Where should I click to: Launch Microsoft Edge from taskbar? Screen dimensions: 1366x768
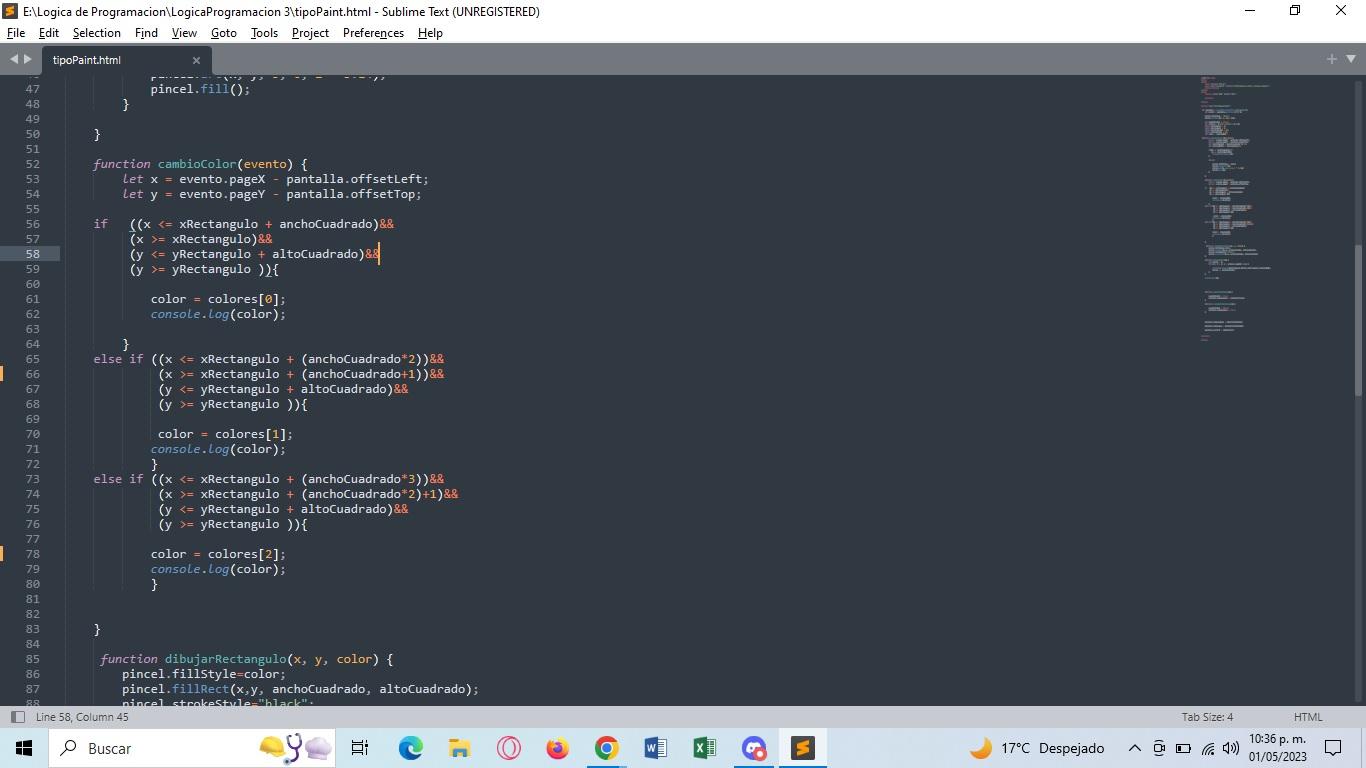pos(410,748)
